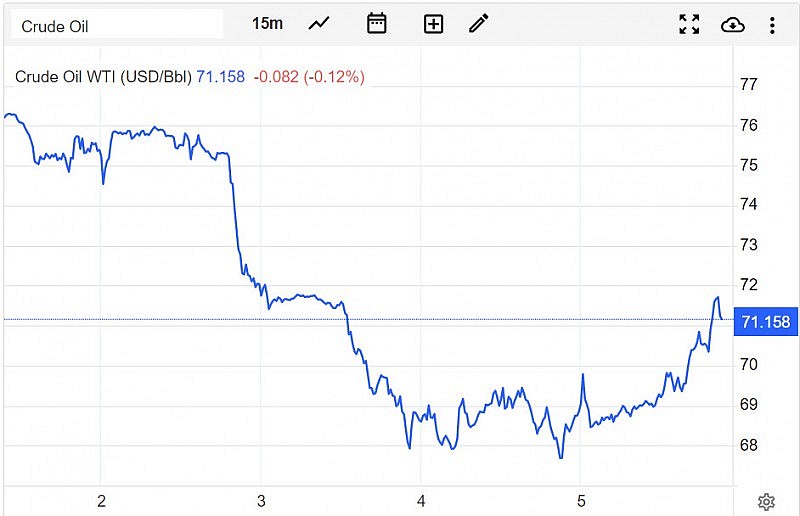Click the date label 4 on time axis
Image resolution: width=800 pixels, height=516 pixels.
tap(422, 500)
